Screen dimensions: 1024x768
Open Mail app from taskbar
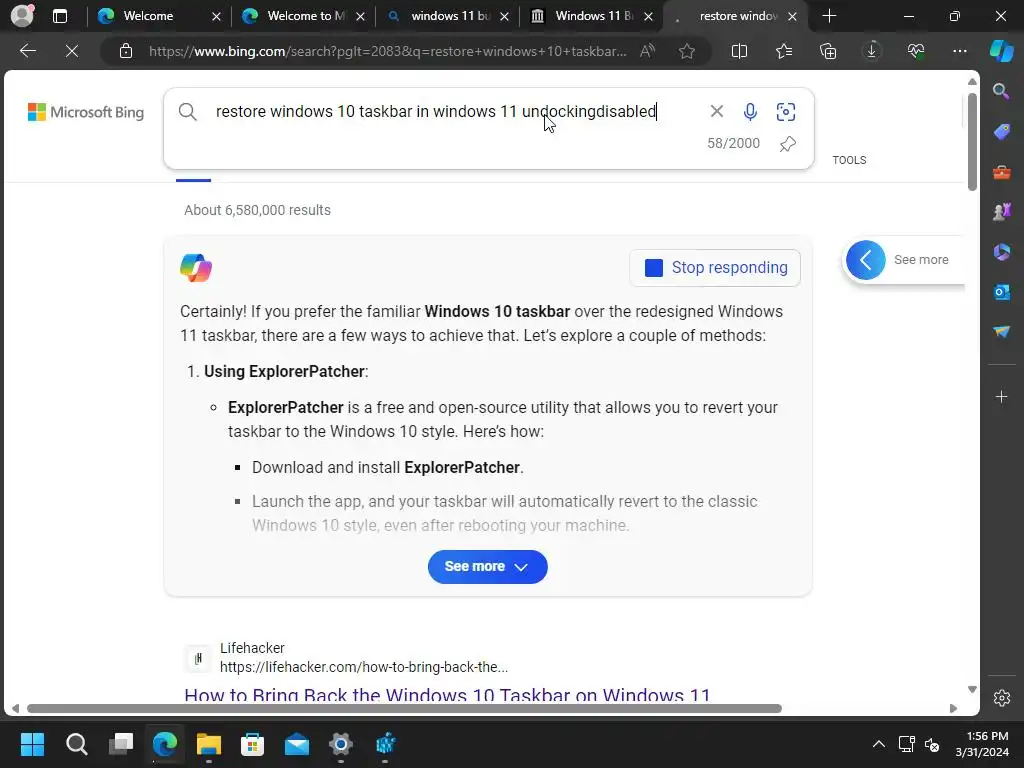tap(297, 744)
